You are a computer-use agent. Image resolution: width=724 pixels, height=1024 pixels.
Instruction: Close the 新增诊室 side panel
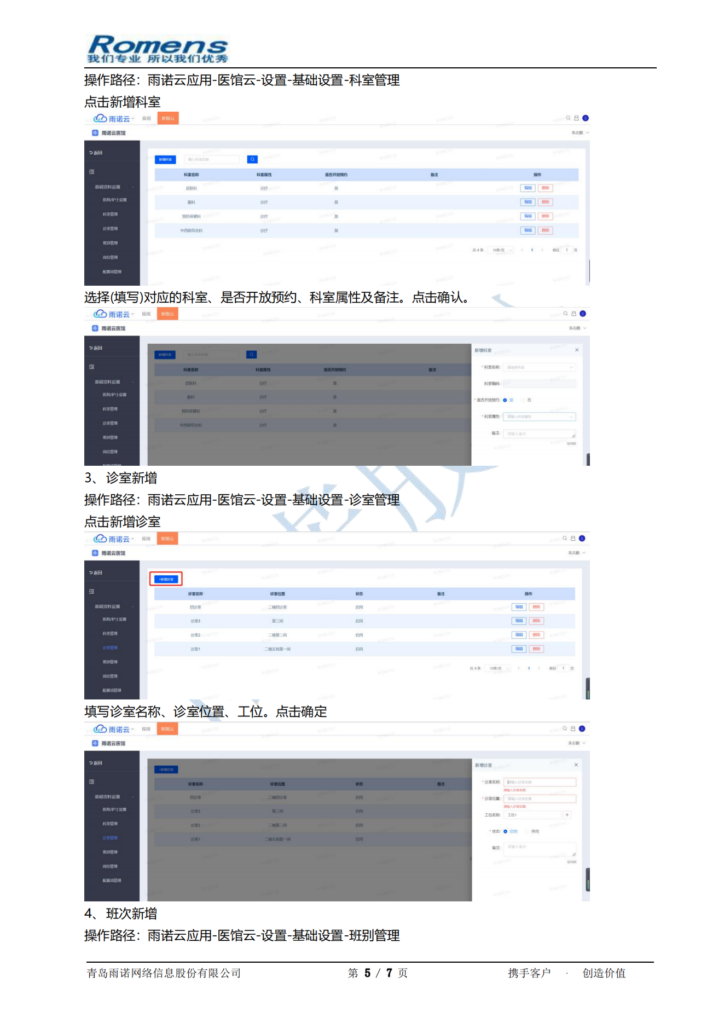coord(576,765)
